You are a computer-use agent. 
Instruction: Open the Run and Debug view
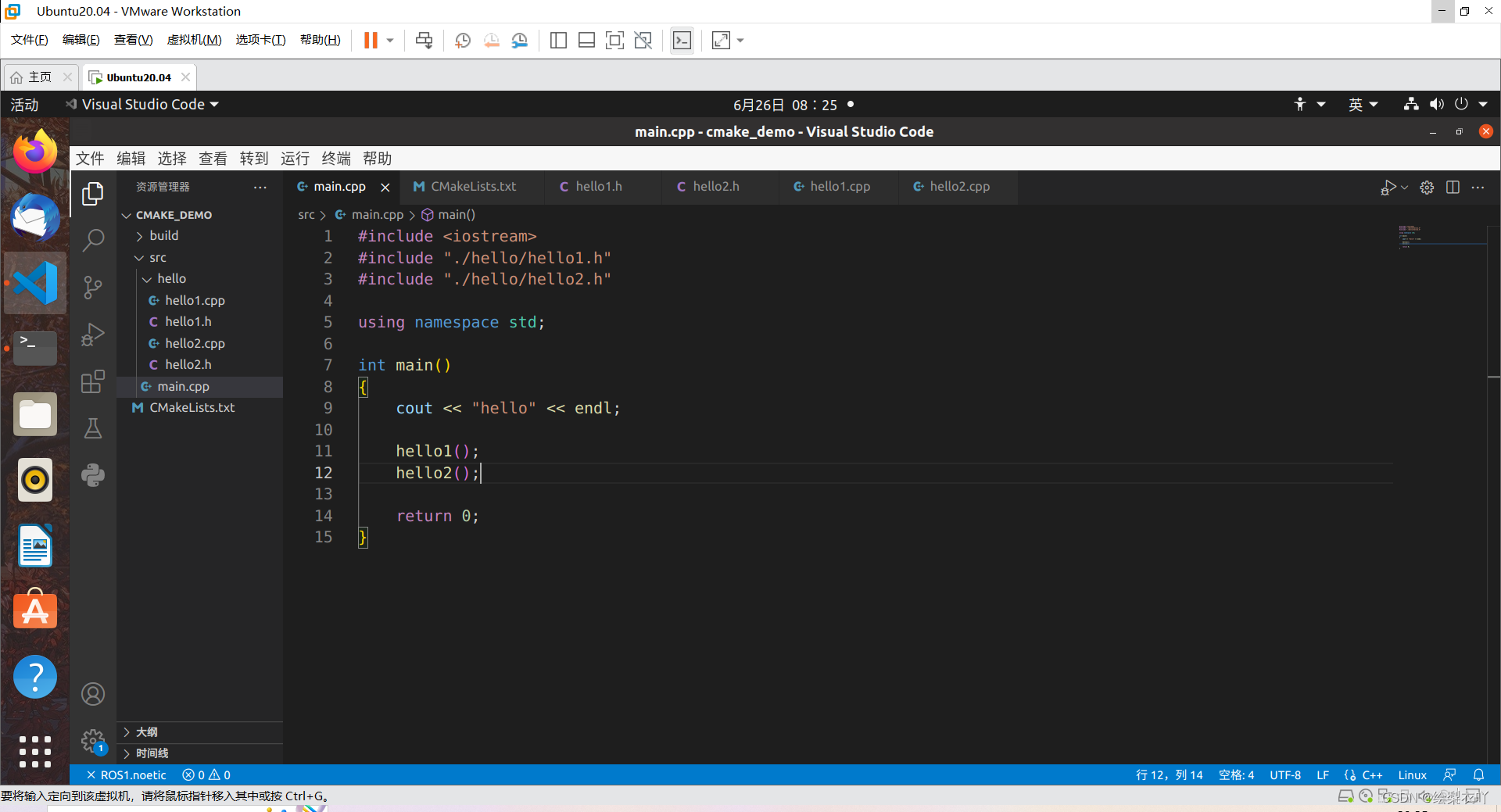point(93,334)
